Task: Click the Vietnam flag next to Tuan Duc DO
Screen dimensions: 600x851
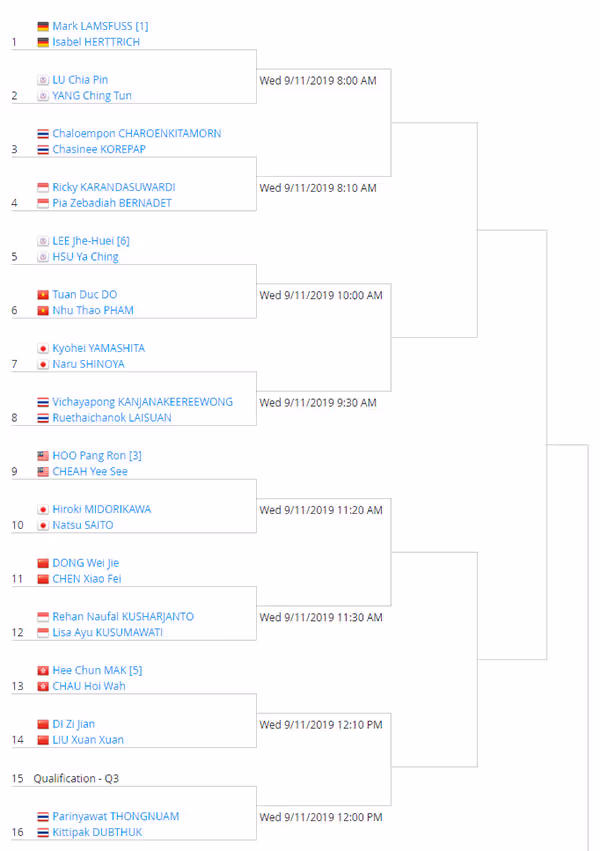Action: click(43, 295)
